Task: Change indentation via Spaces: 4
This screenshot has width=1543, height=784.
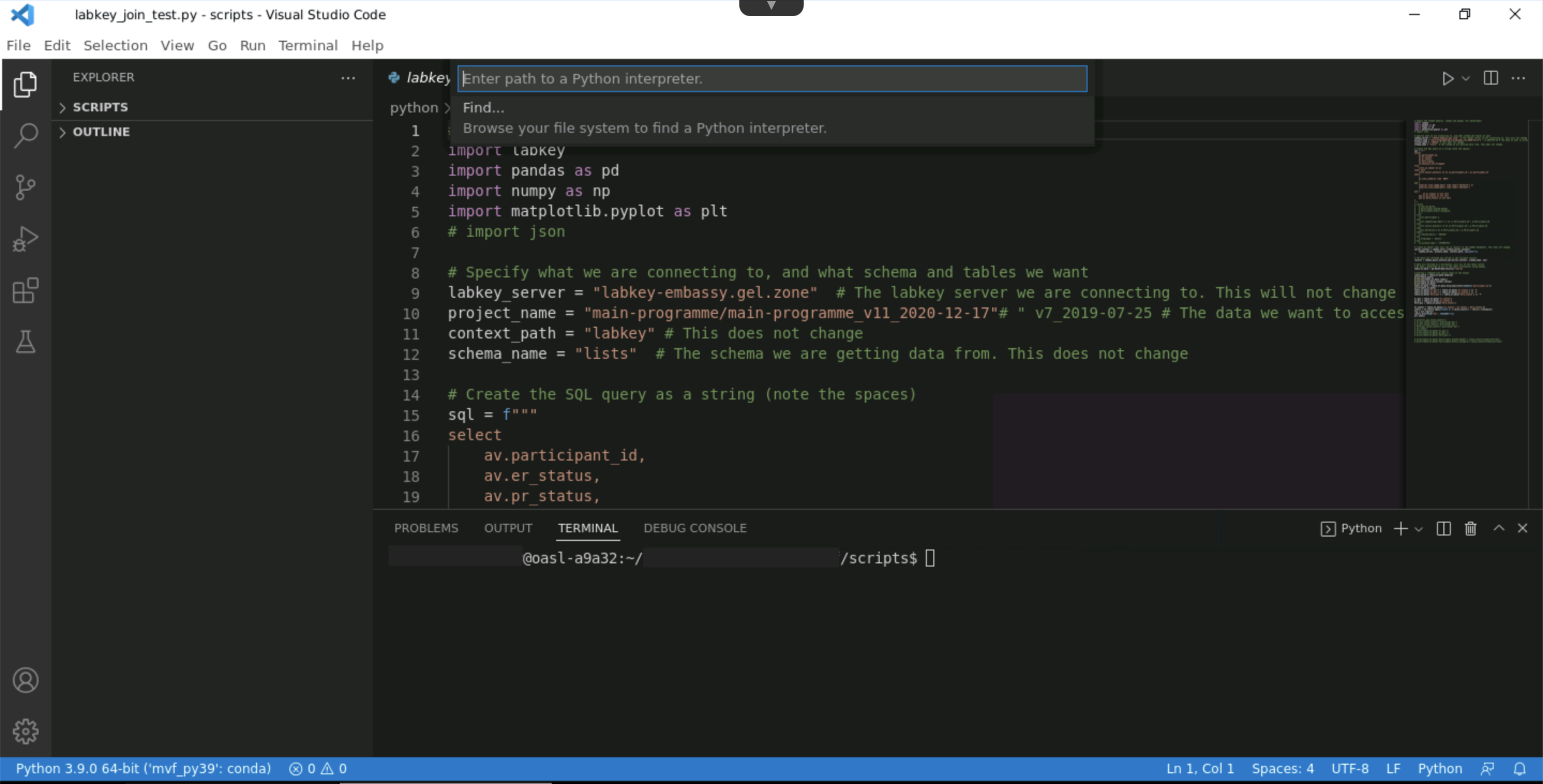Action: click(1283, 768)
